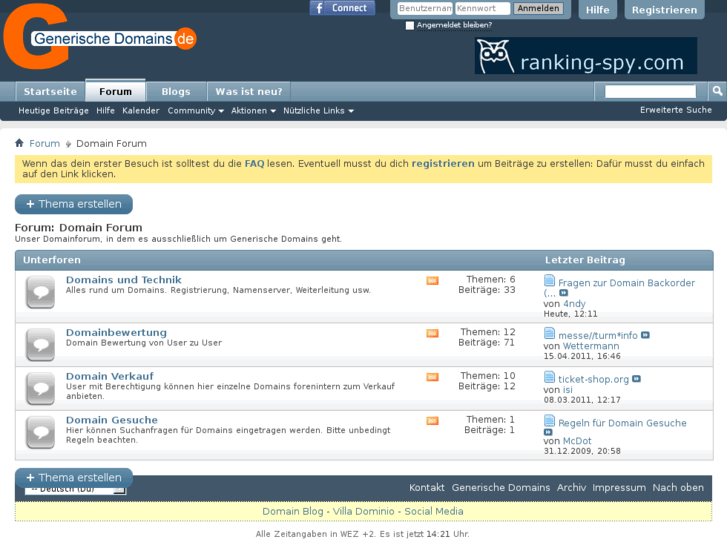Toggle the Angemeldet bleiben checkbox
Viewport: 727px width, 545px height.
pyautogui.click(x=409, y=26)
